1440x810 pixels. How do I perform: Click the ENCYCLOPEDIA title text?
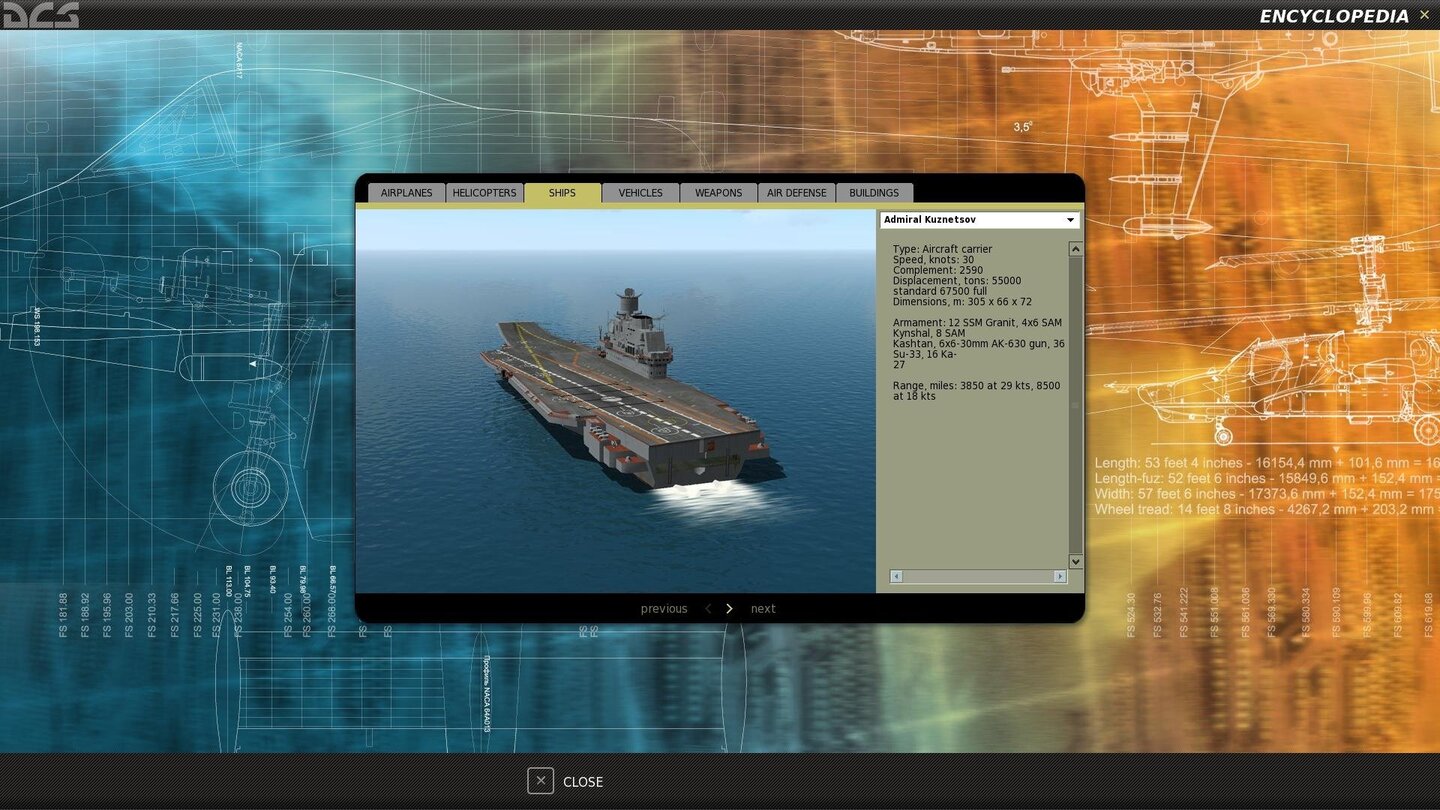(1334, 16)
